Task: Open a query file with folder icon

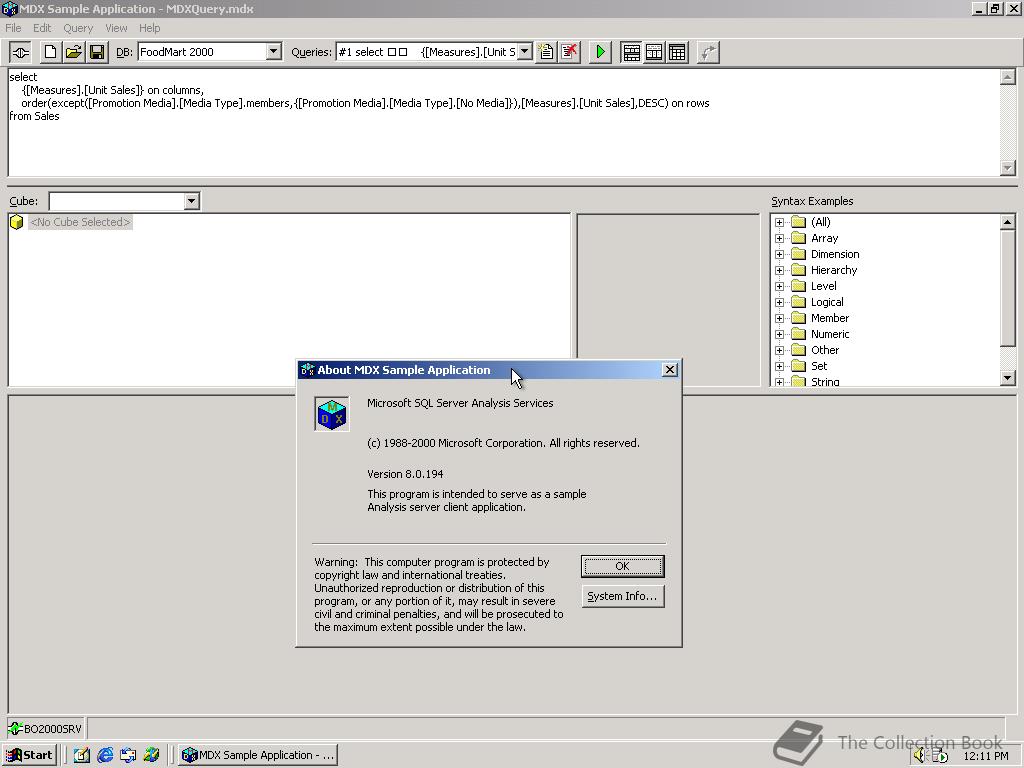Action: click(74, 52)
